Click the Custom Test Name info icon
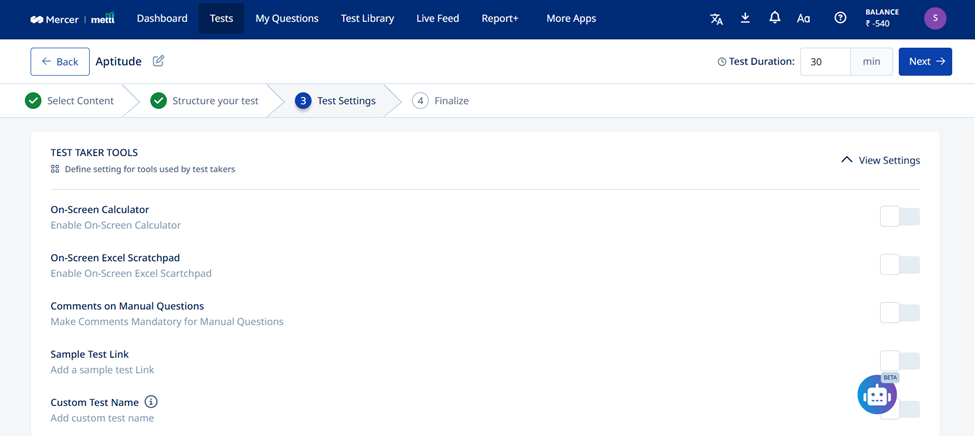The height and width of the screenshot is (436, 975). (x=151, y=402)
